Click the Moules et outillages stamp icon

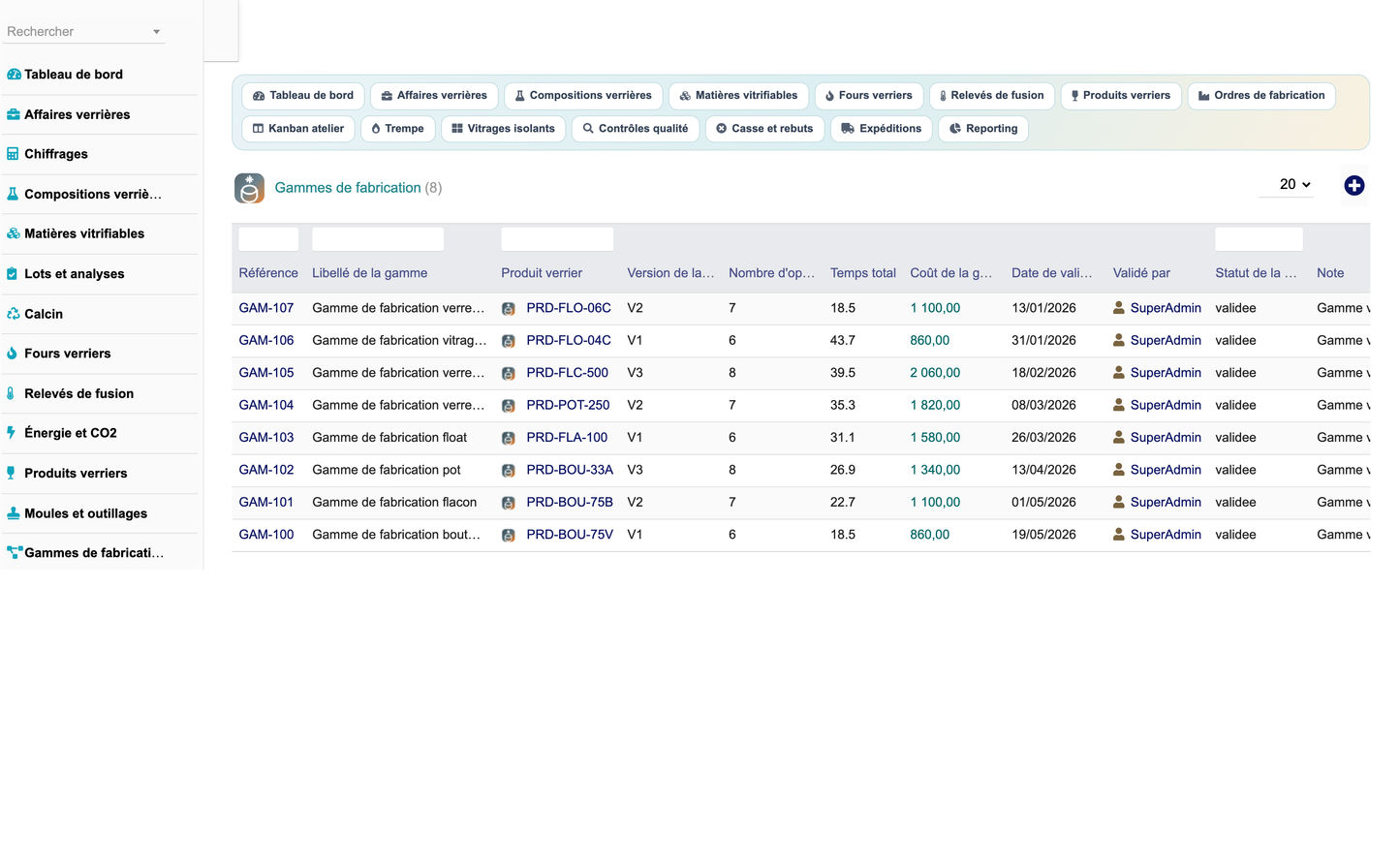(14, 513)
